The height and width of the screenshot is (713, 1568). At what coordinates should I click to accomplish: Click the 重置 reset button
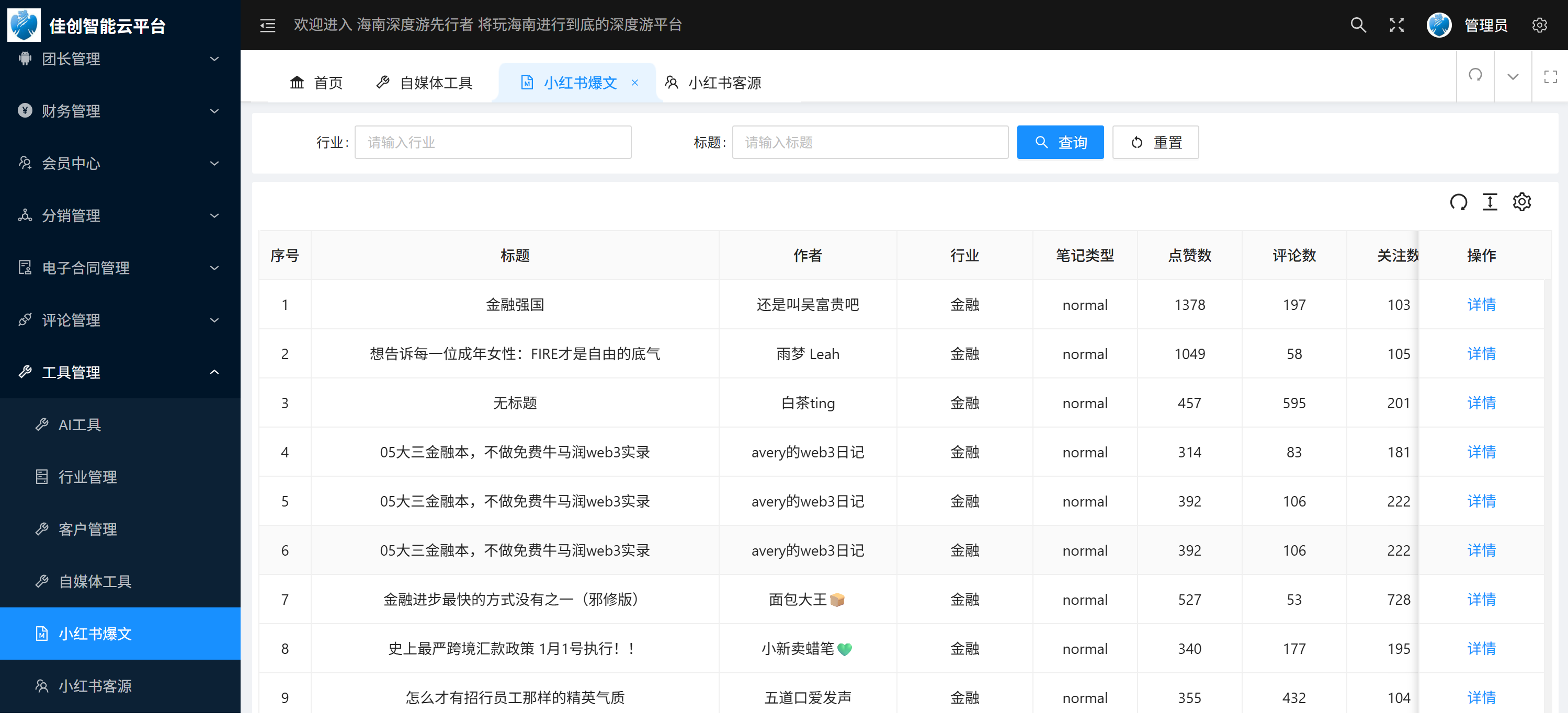[1155, 142]
